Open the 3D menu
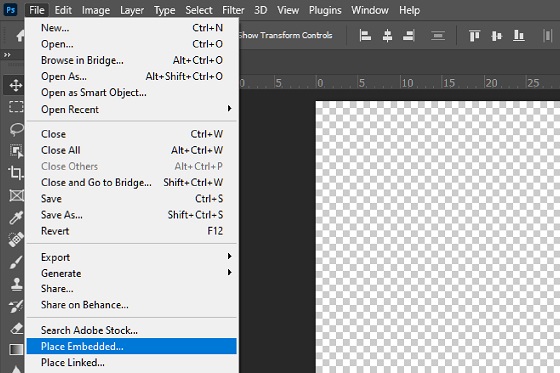Viewport: 560px width, 373px height. coord(260,10)
